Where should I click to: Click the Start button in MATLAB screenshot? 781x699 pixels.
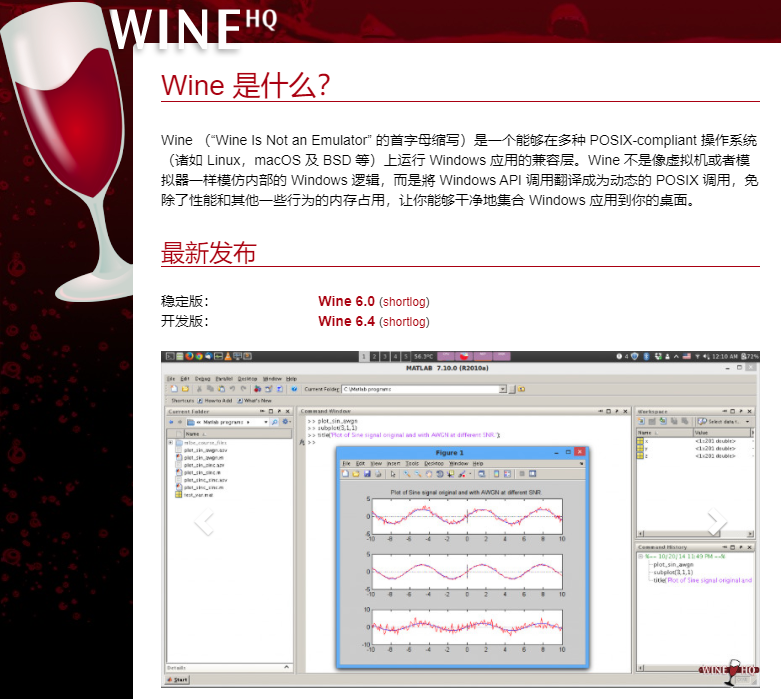click(x=177, y=679)
